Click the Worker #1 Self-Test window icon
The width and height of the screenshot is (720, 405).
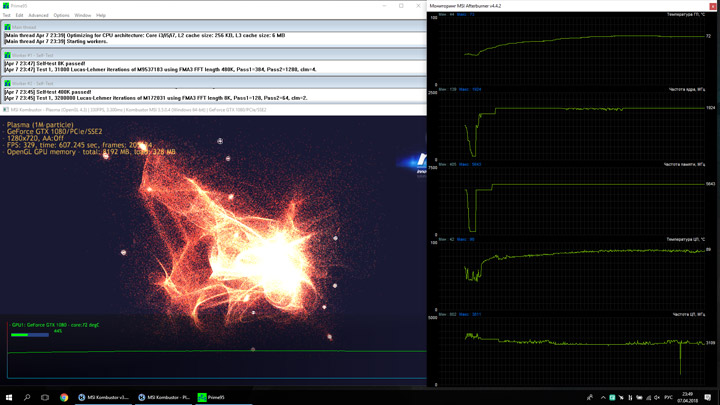pyautogui.click(x=7, y=55)
